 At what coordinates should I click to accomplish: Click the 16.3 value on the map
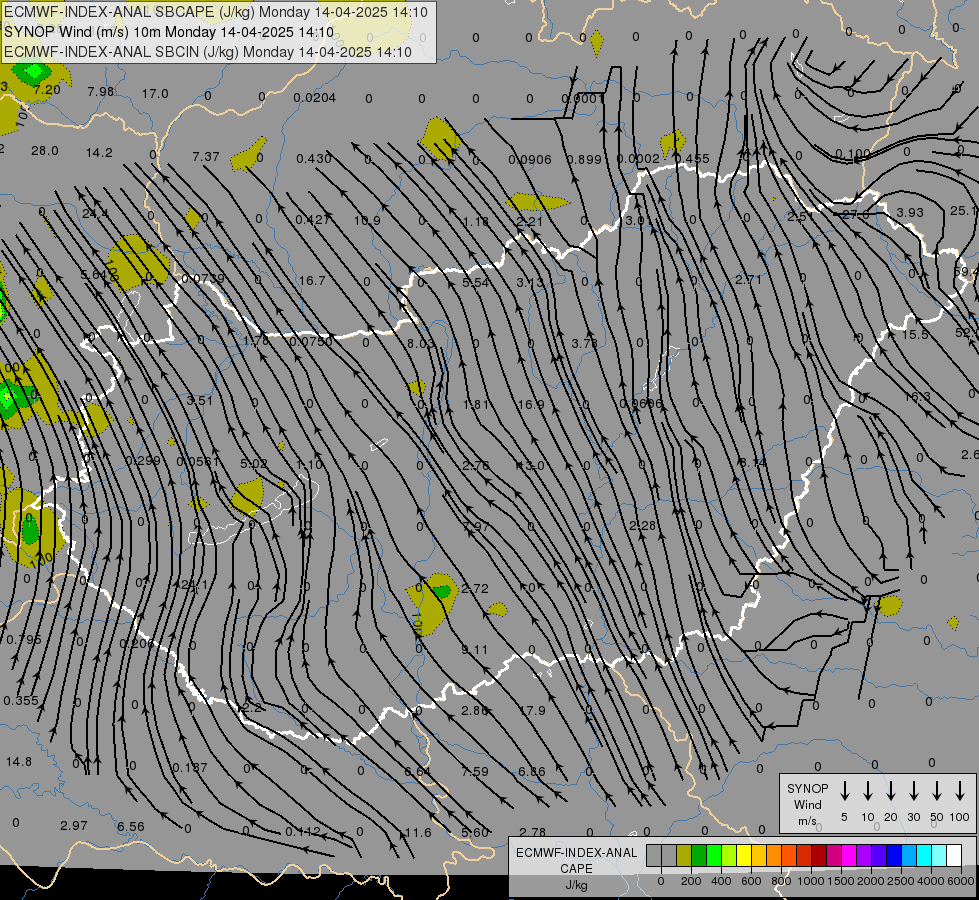917,397
